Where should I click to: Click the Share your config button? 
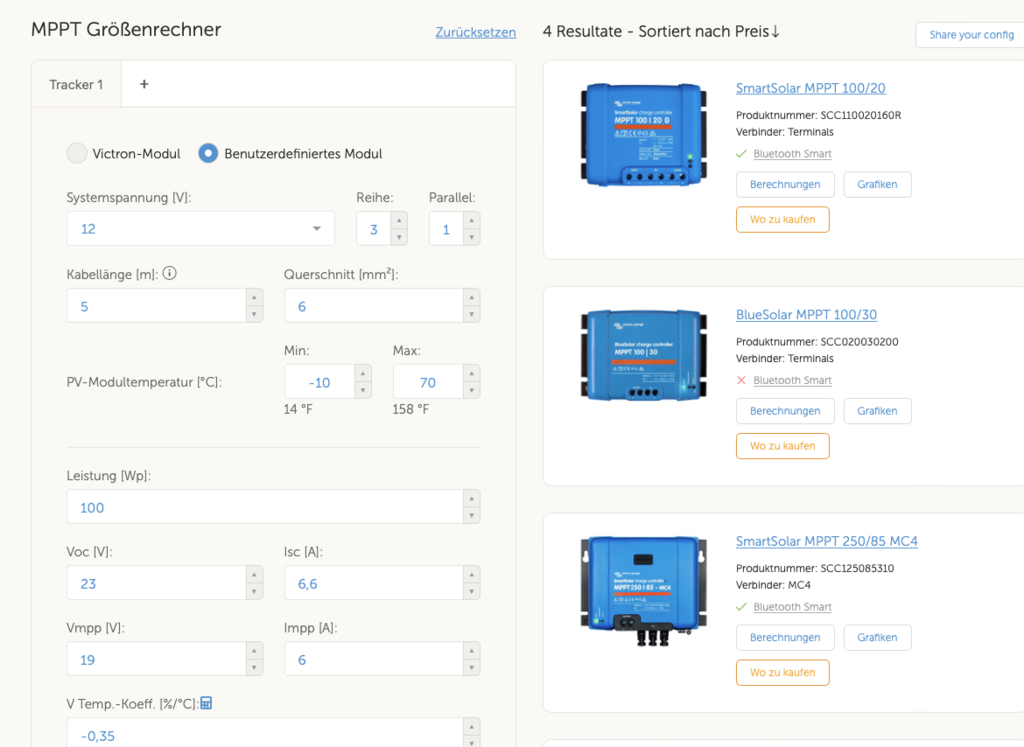pos(971,35)
